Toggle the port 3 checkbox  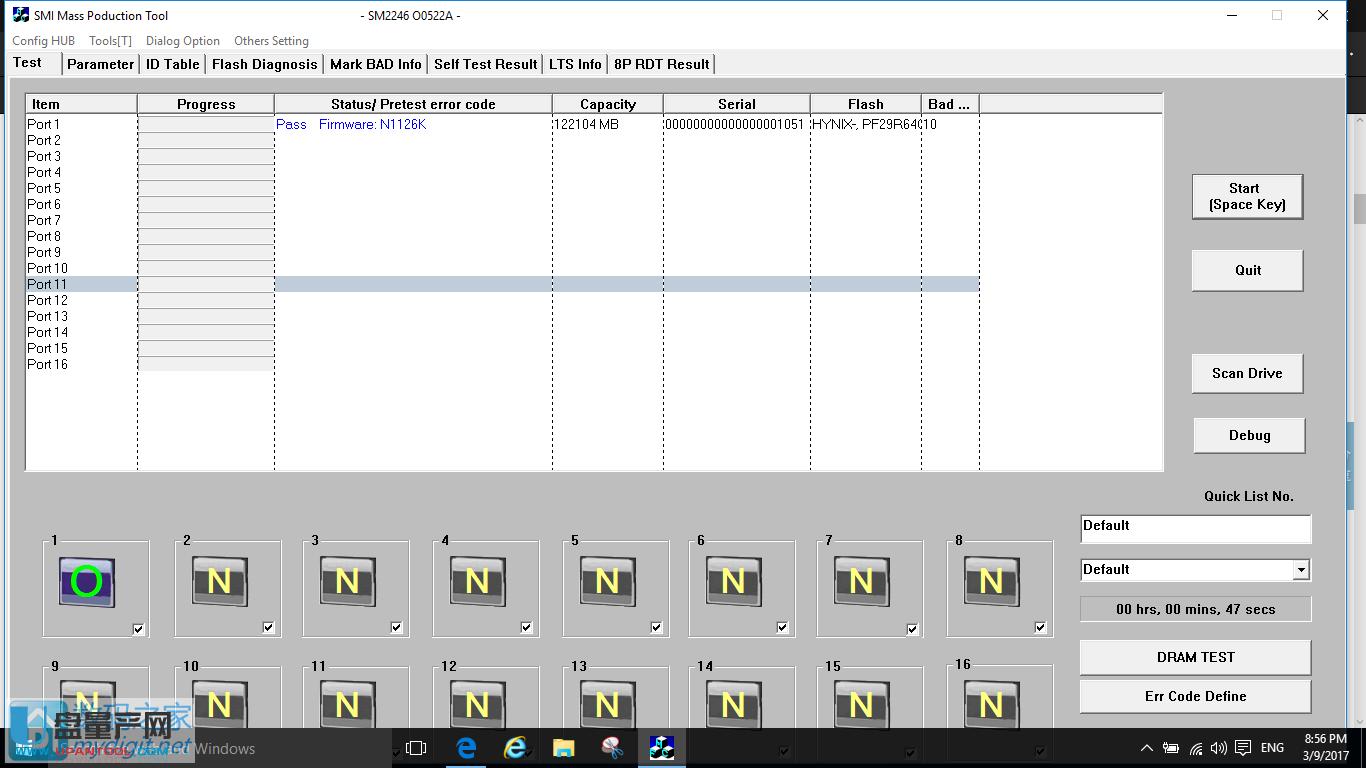(397, 628)
